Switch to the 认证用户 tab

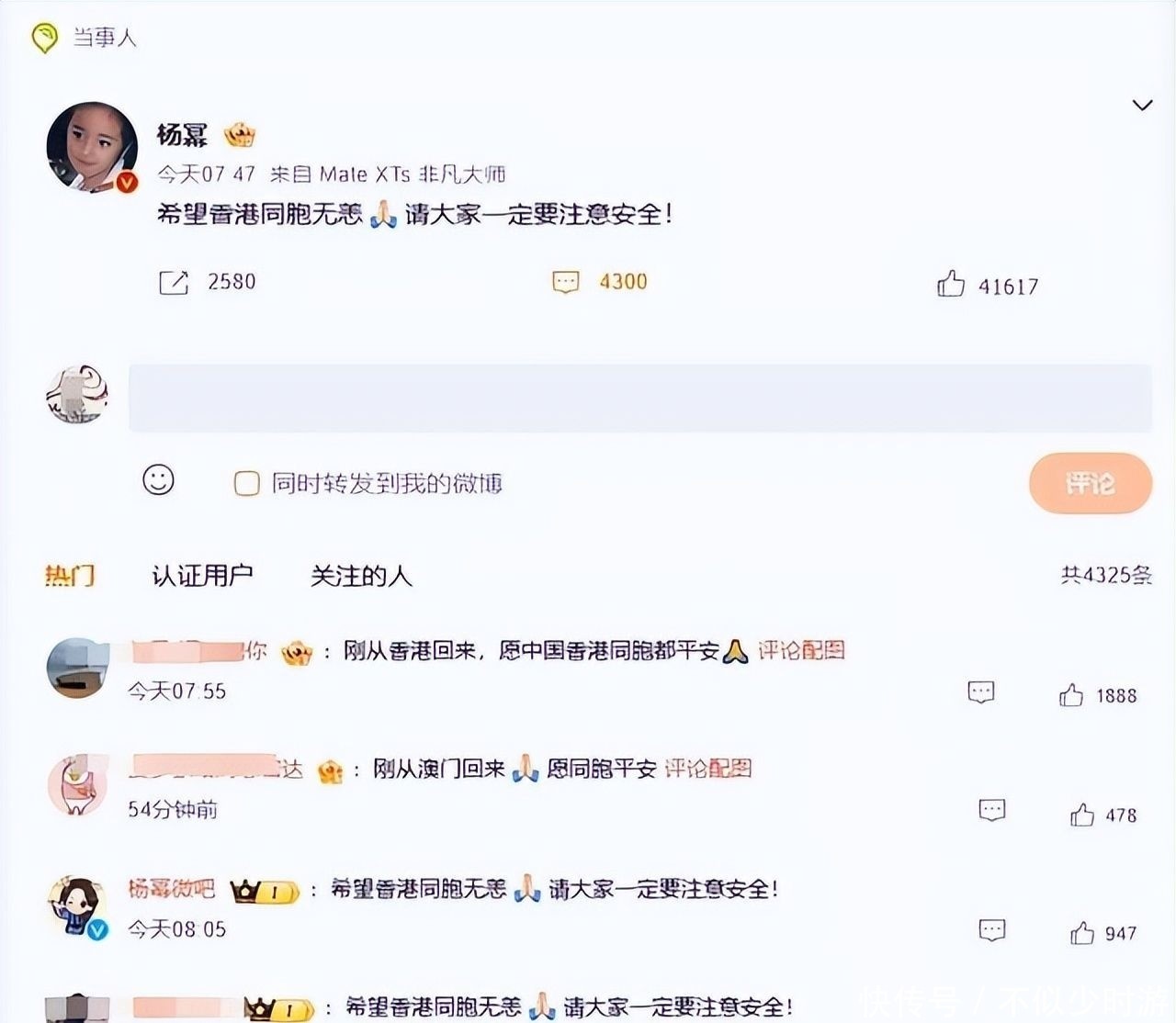[202, 576]
